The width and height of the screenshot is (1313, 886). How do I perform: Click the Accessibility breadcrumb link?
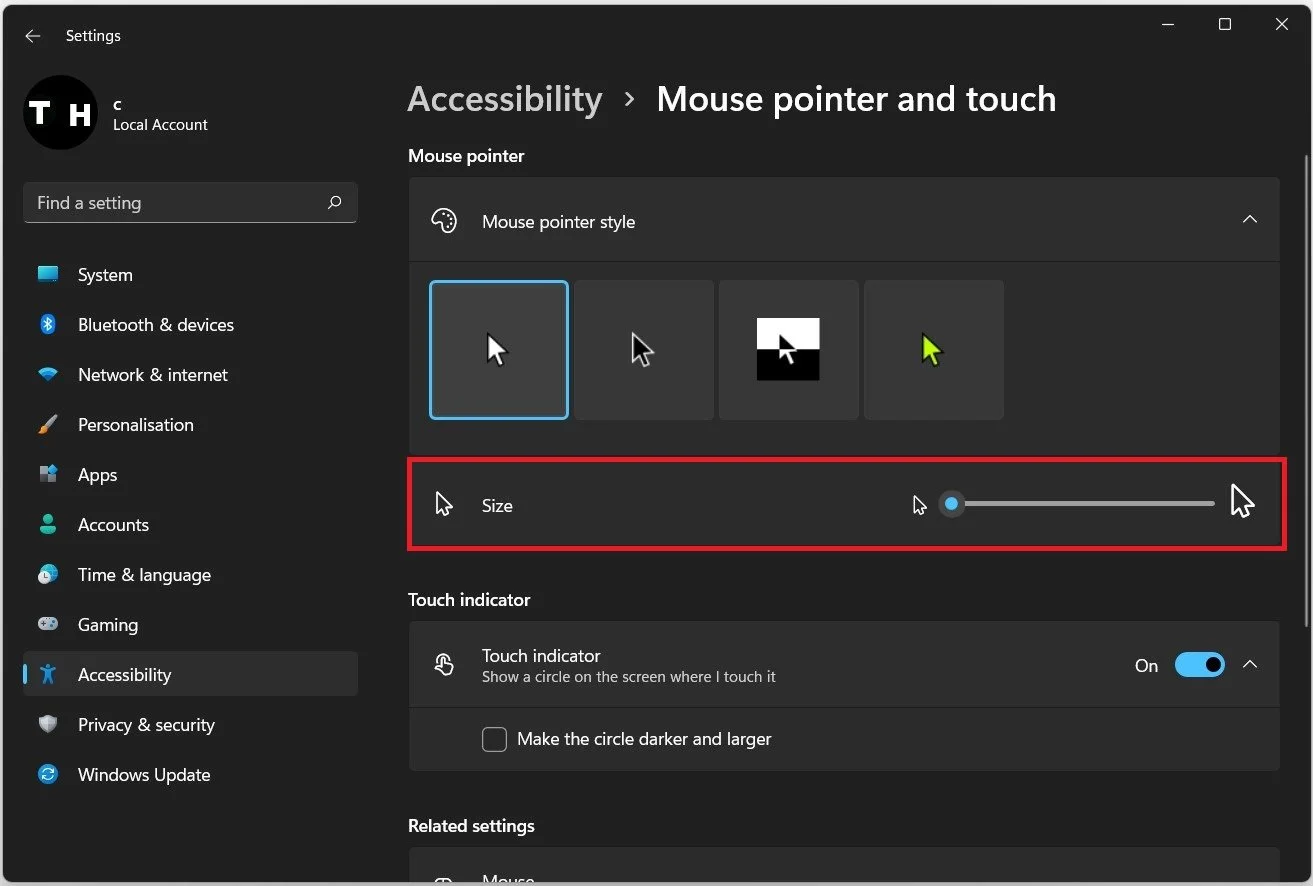[505, 99]
